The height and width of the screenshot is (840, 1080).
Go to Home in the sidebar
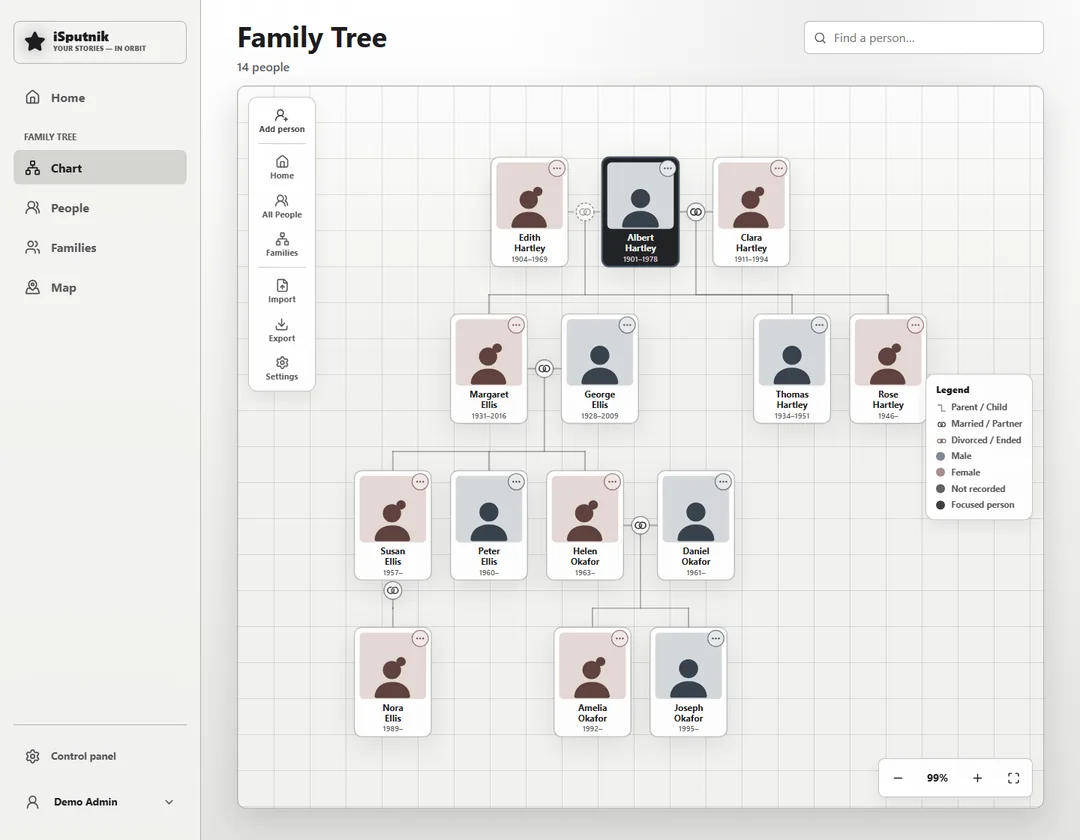click(x=100, y=98)
